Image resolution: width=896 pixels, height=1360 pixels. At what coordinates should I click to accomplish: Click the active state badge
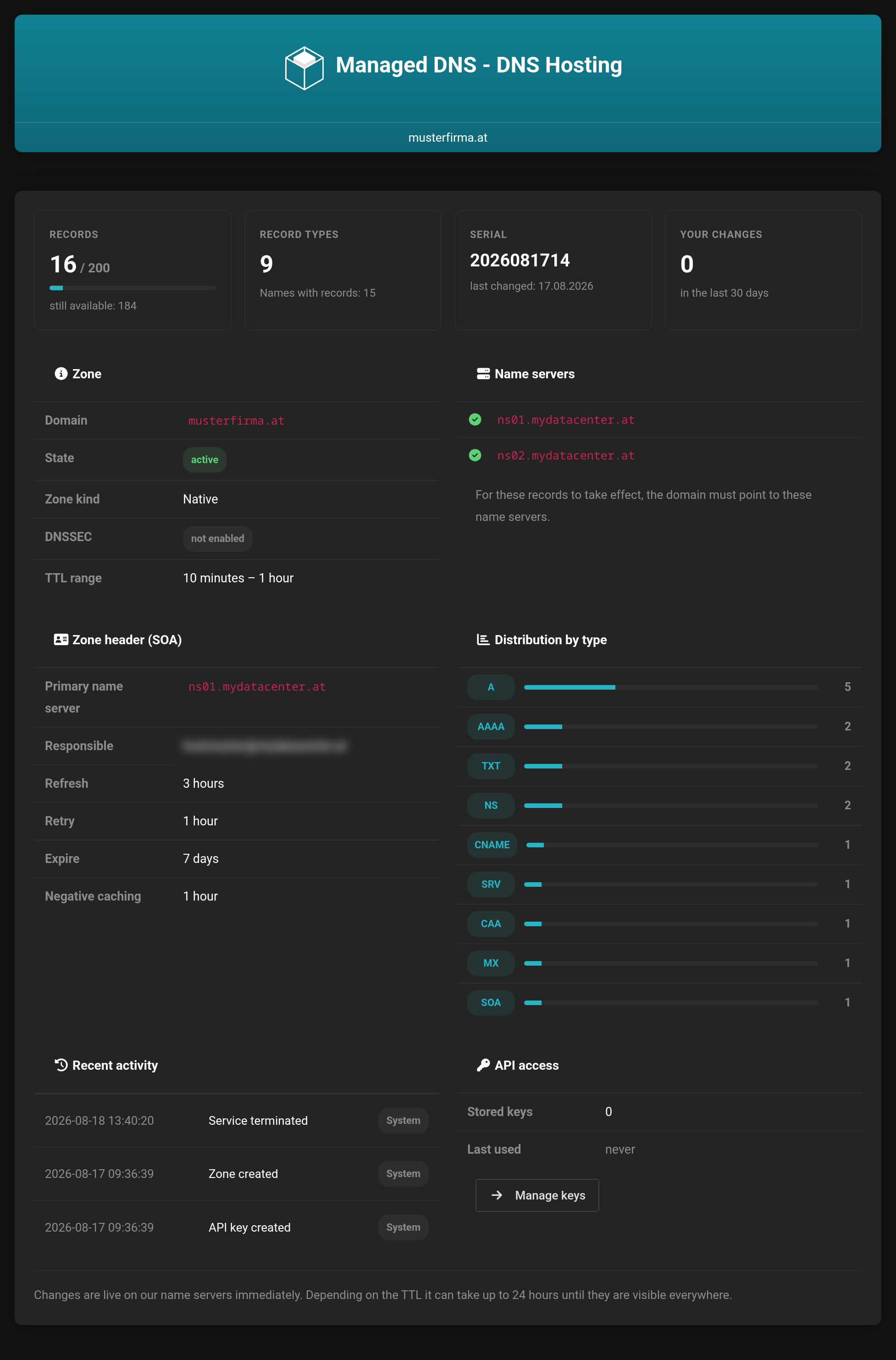tap(205, 459)
